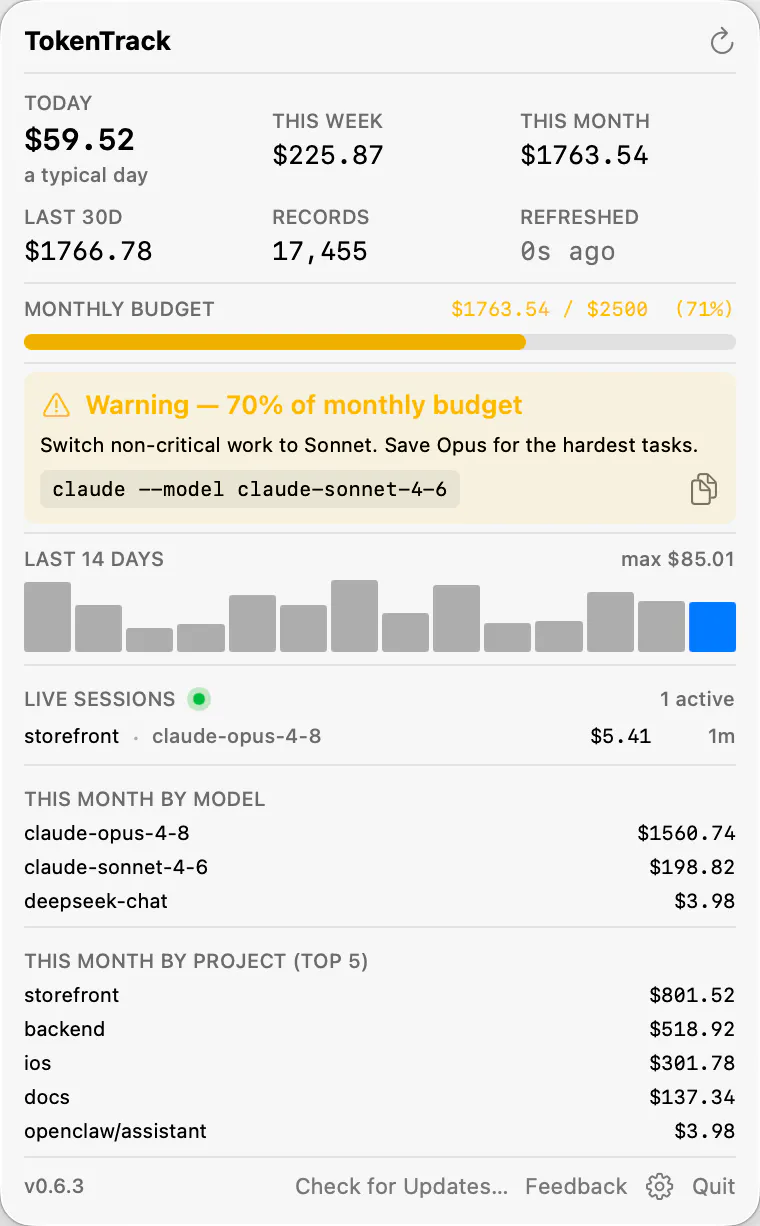Image resolution: width=760 pixels, height=1226 pixels.
Task: Select the claude-sonnet-4-6 model row
Action: (x=380, y=867)
